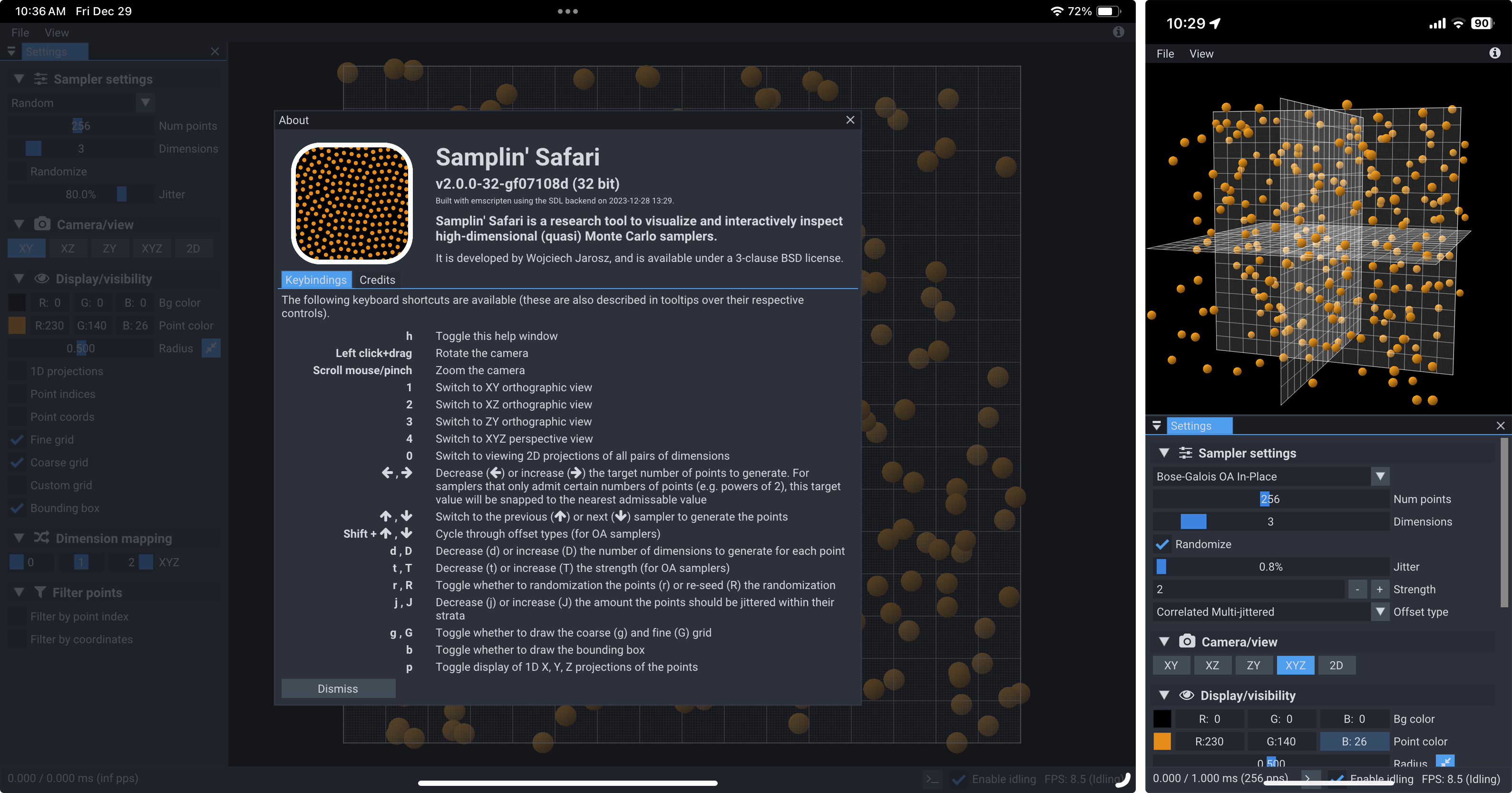Click the info icon in phone menu bar

tap(1494, 53)
